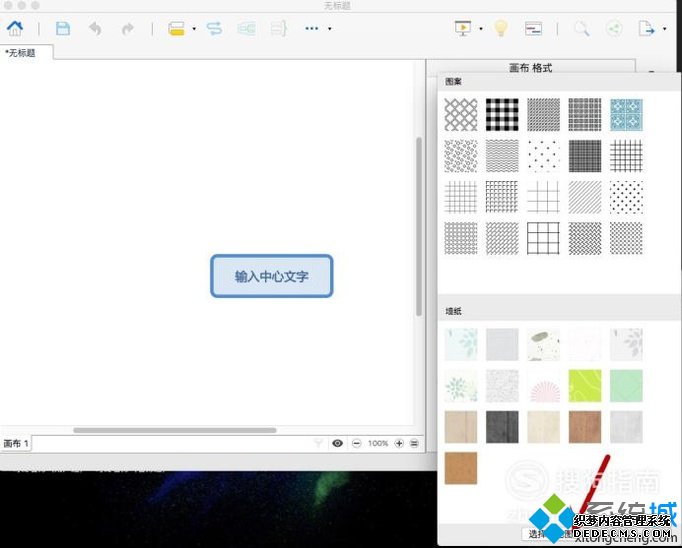This screenshot has height=548, width=682.
Task: Choose the black checkered gingham pattern
Action: point(502,115)
